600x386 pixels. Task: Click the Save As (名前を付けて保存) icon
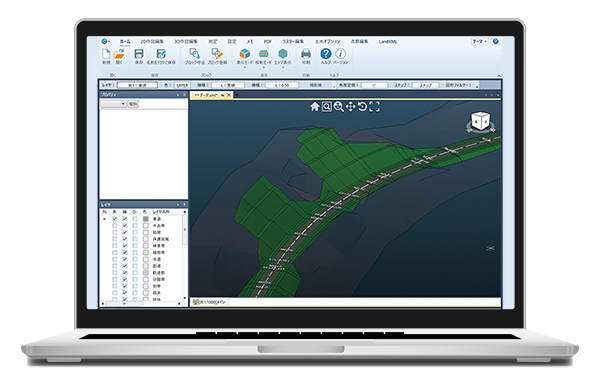pyautogui.click(x=161, y=54)
